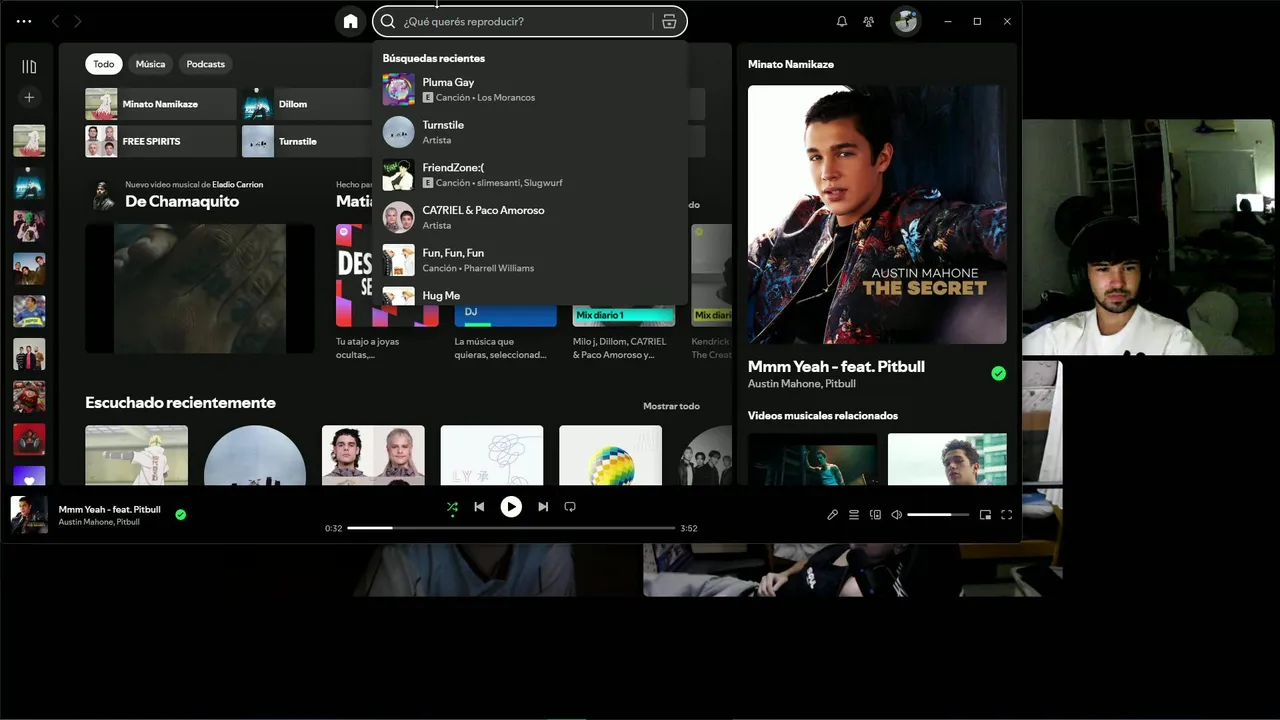Open FREE SPIRITS shortcut tile
Viewport: 1280px width, 720px height.
(161, 141)
